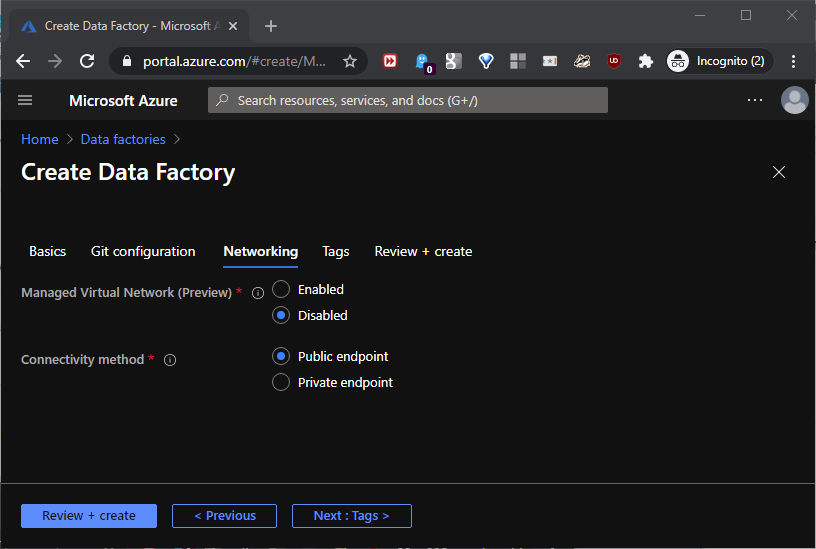
Task: Bookmark this page with the star icon
Action: click(350, 61)
